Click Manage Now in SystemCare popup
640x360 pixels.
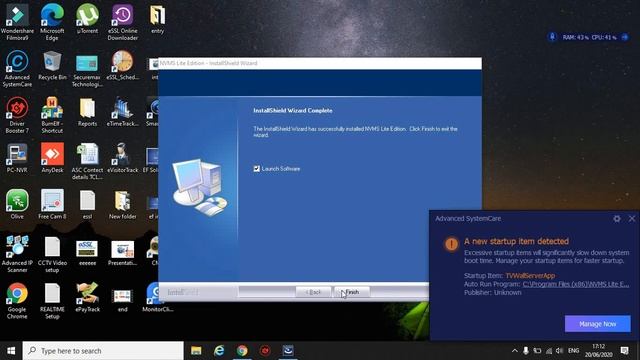[x=598, y=324]
